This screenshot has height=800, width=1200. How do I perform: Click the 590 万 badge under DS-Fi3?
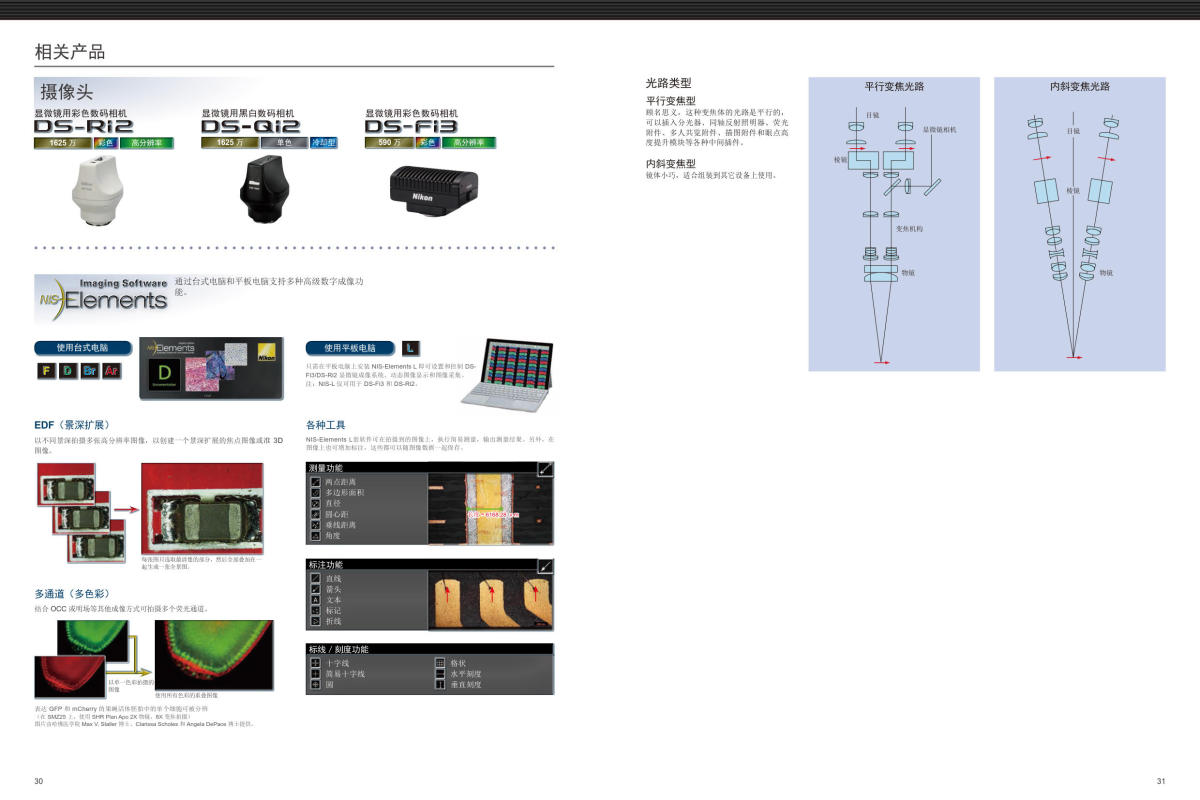(389, 143)
